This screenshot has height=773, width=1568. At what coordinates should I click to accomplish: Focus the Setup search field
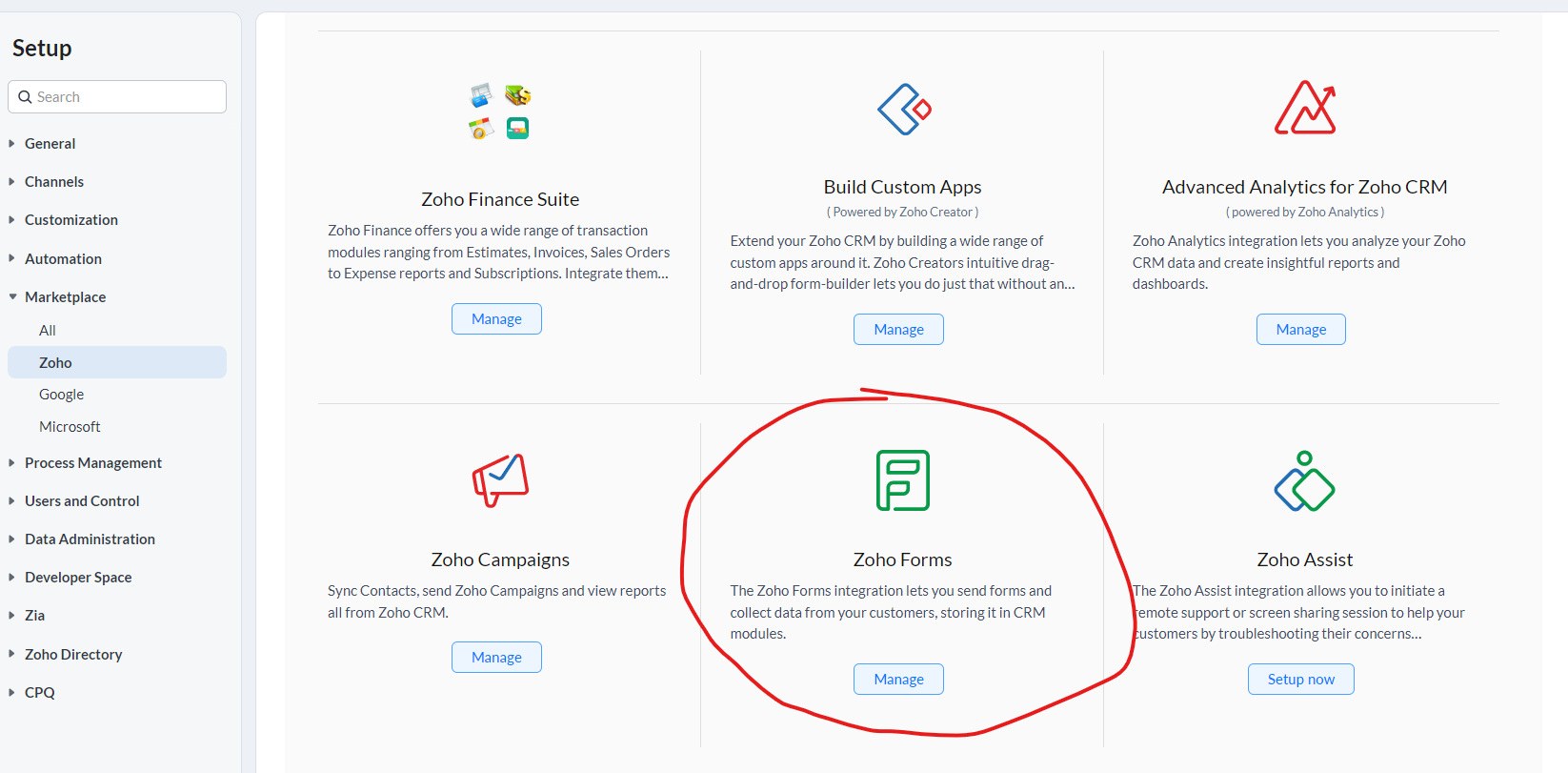(117, 97)
